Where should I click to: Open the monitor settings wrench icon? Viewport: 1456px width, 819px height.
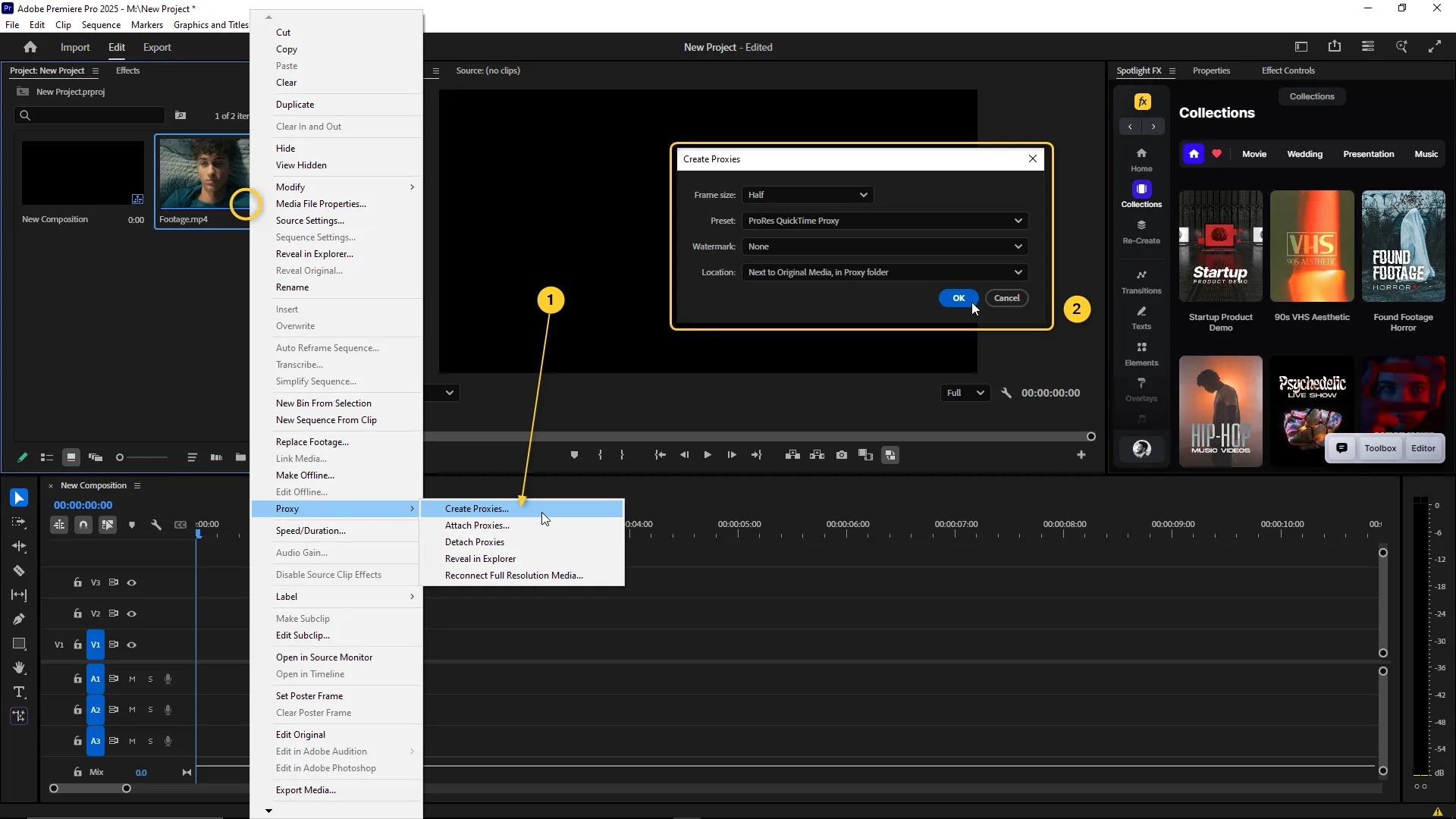1006,393
